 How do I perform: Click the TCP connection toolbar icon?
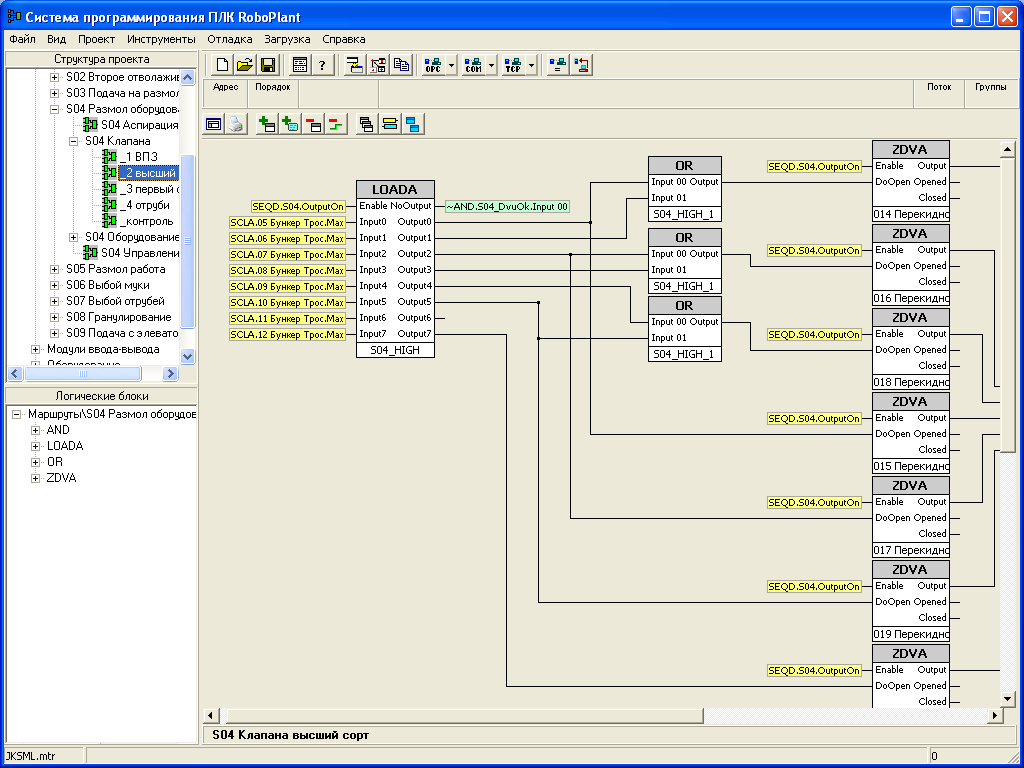click(x=513, y=65)
